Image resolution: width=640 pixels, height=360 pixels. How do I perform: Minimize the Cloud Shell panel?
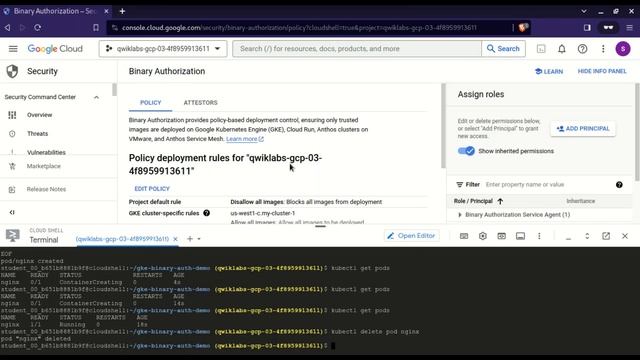(568, 237)
